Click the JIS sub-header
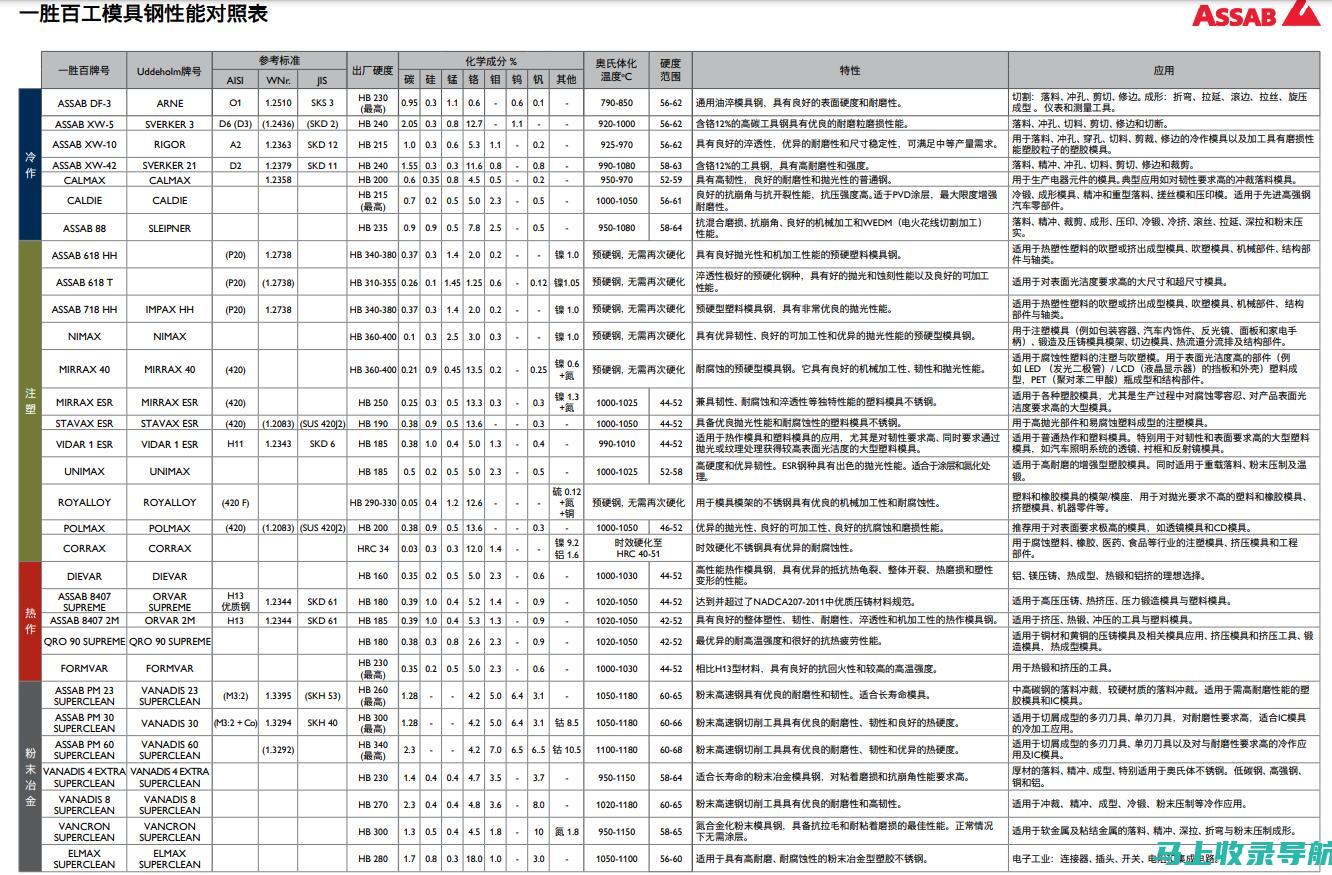The width and height of the screenshot is (1332, 875). click(x=322, y=80)
